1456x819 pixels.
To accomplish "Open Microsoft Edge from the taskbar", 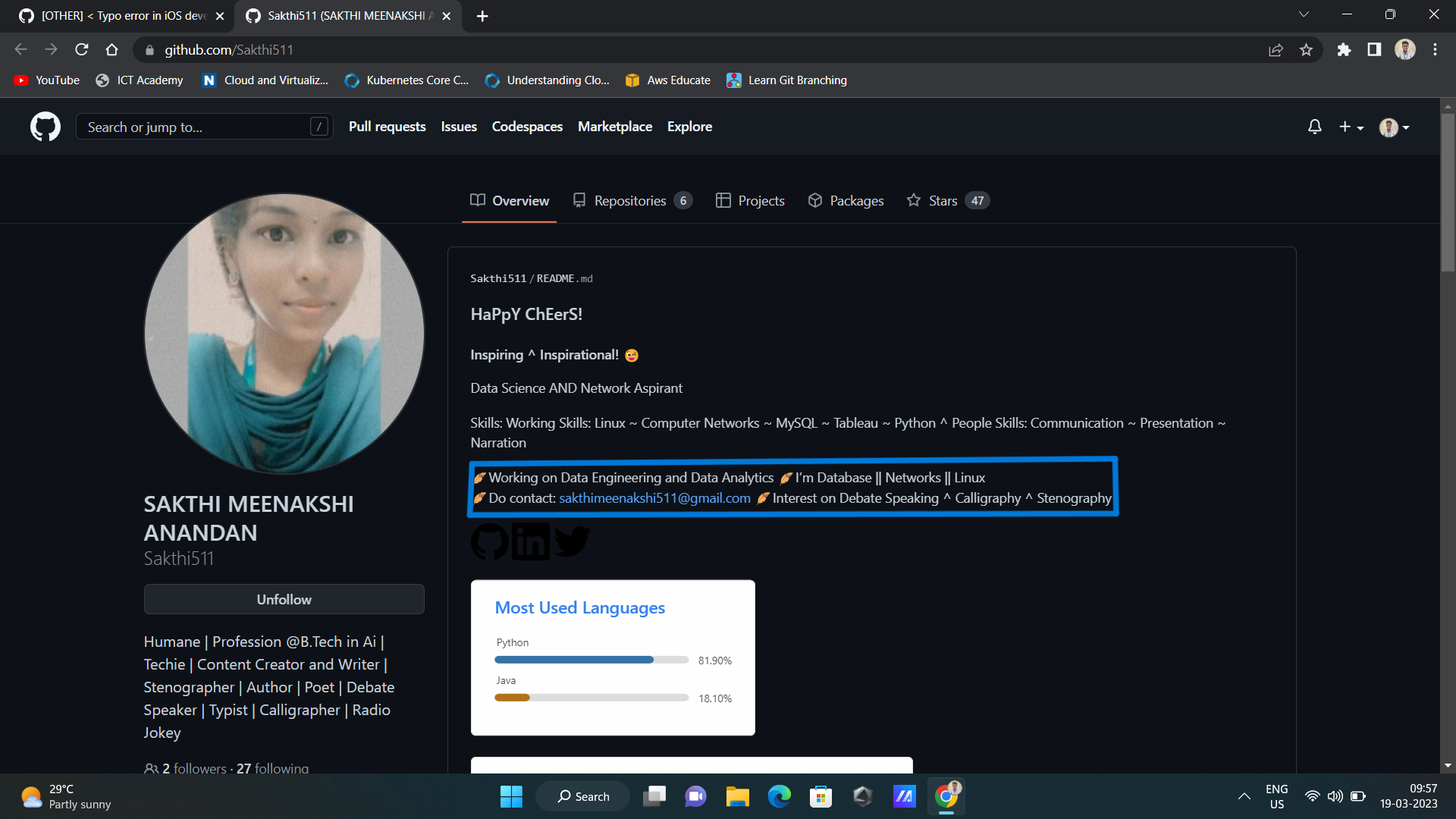I will [x=779, y=796].
